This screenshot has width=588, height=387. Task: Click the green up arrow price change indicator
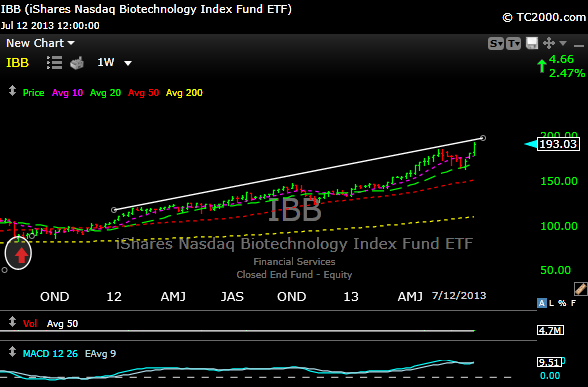[542, 66]
